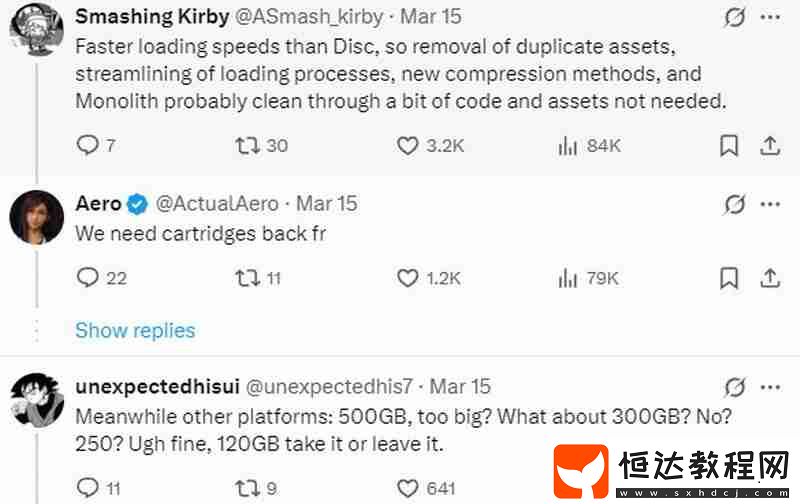
Task: Share Smashing Kirby's tweet
Action: (x=770, y=146)
